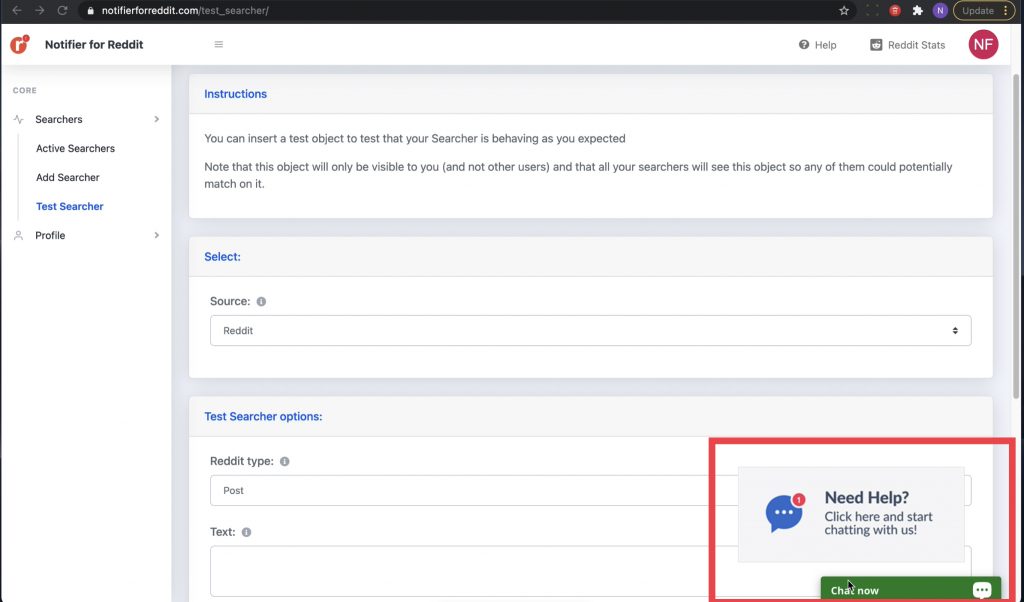Click the info icon beside Text

246,532
